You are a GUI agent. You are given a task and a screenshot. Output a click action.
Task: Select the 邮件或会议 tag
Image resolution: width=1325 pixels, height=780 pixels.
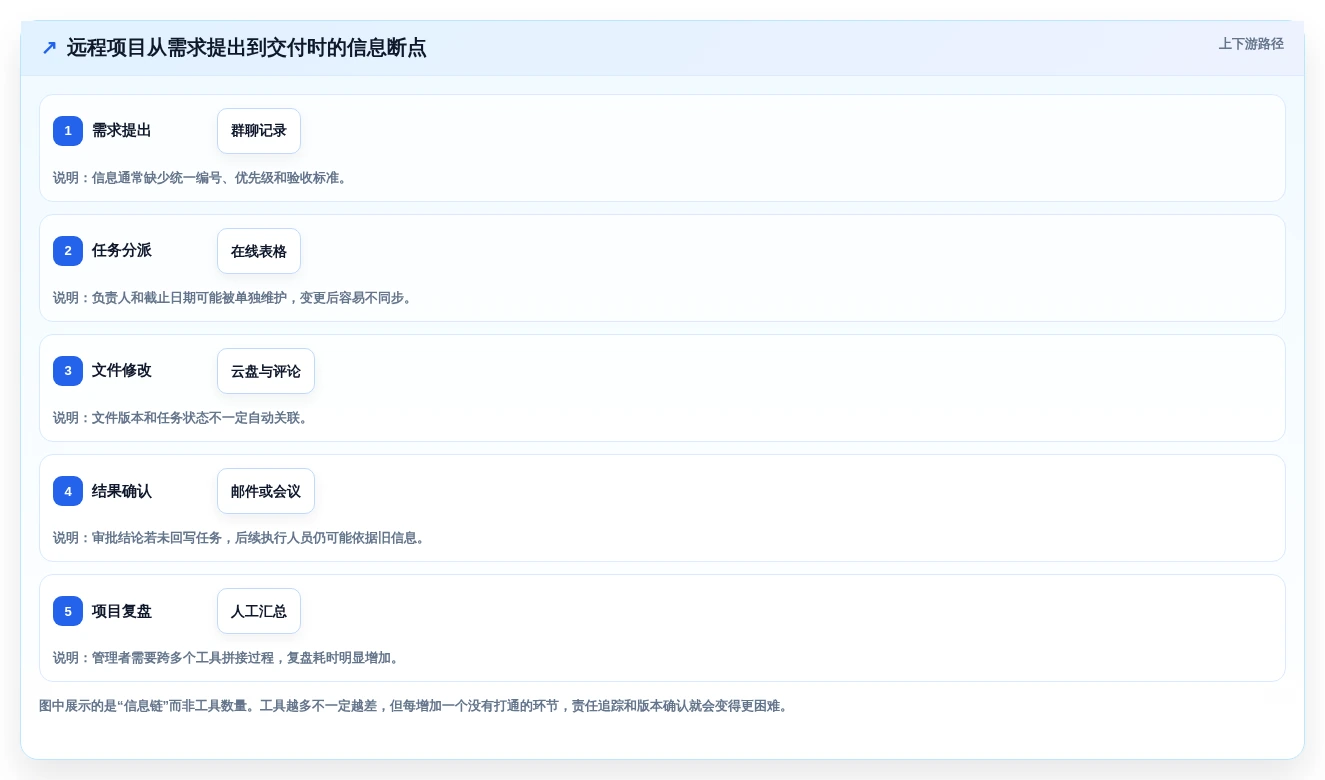point(266,491)
